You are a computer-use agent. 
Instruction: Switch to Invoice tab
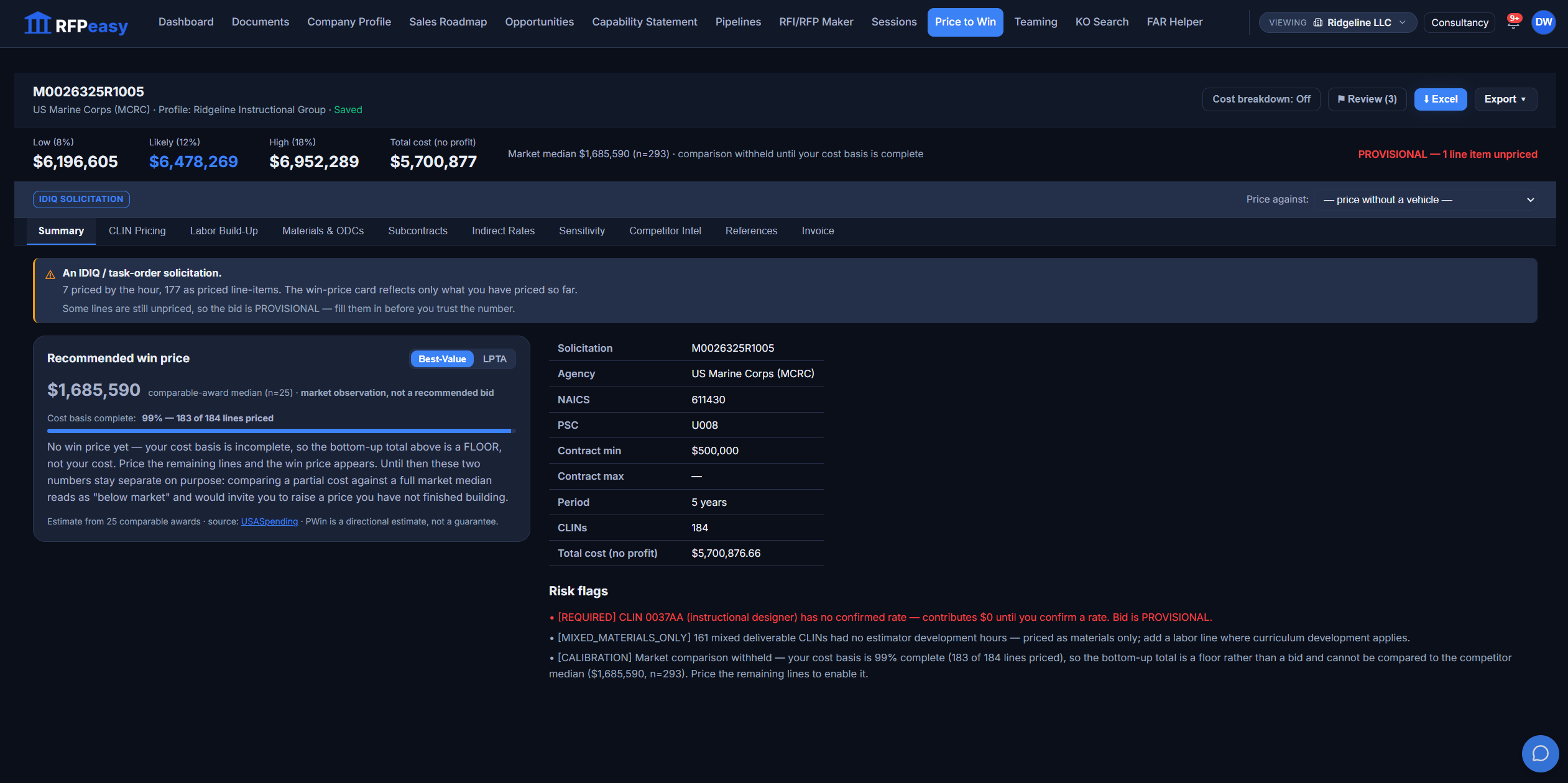click(x=818, y=231)
